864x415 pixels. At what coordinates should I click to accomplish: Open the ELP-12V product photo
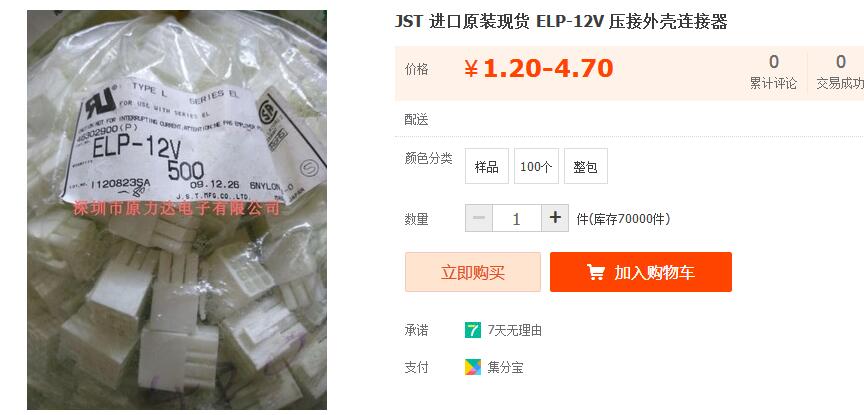[x=177, y=209]
